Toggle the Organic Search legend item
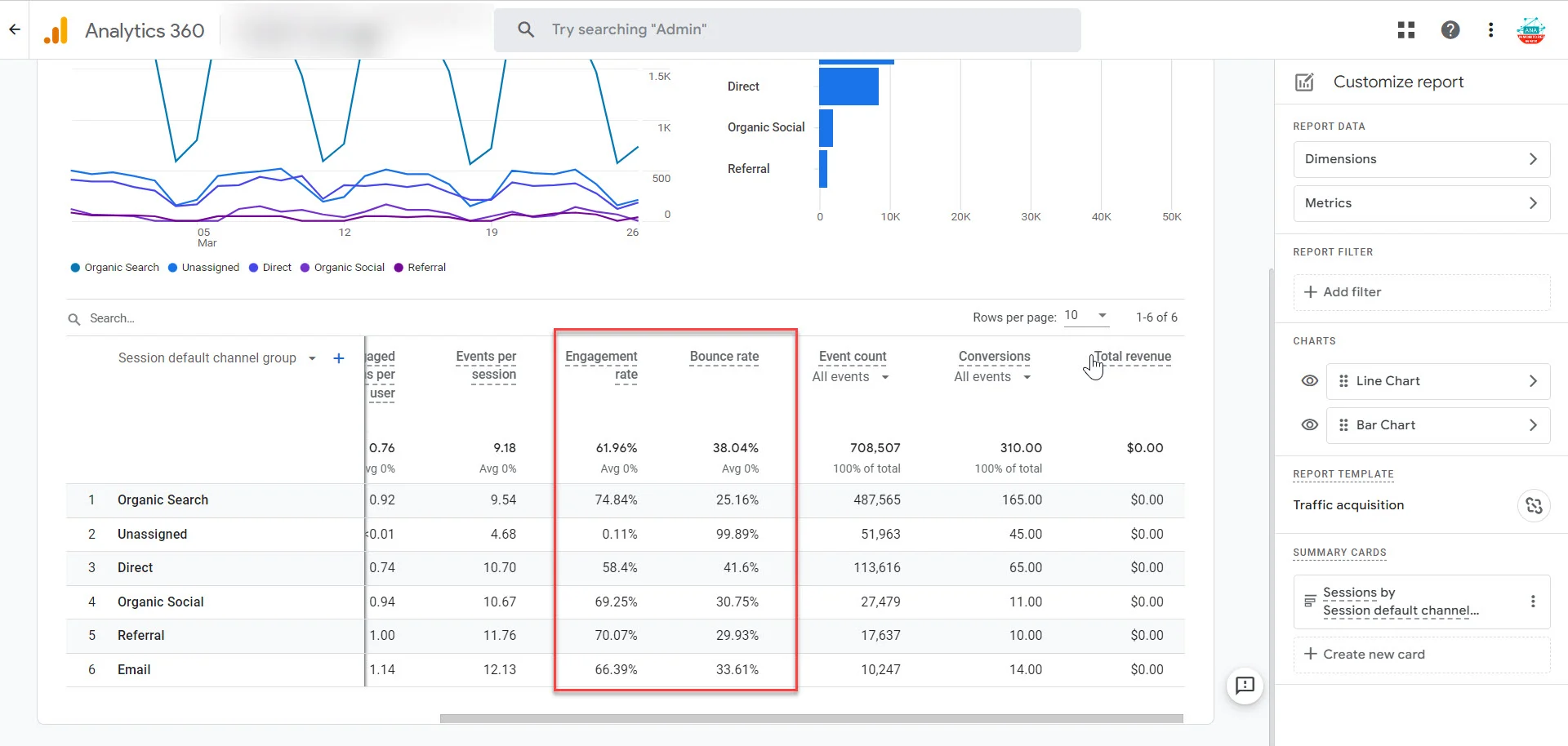Screen dimensions: 1568x746 [114, 267]
